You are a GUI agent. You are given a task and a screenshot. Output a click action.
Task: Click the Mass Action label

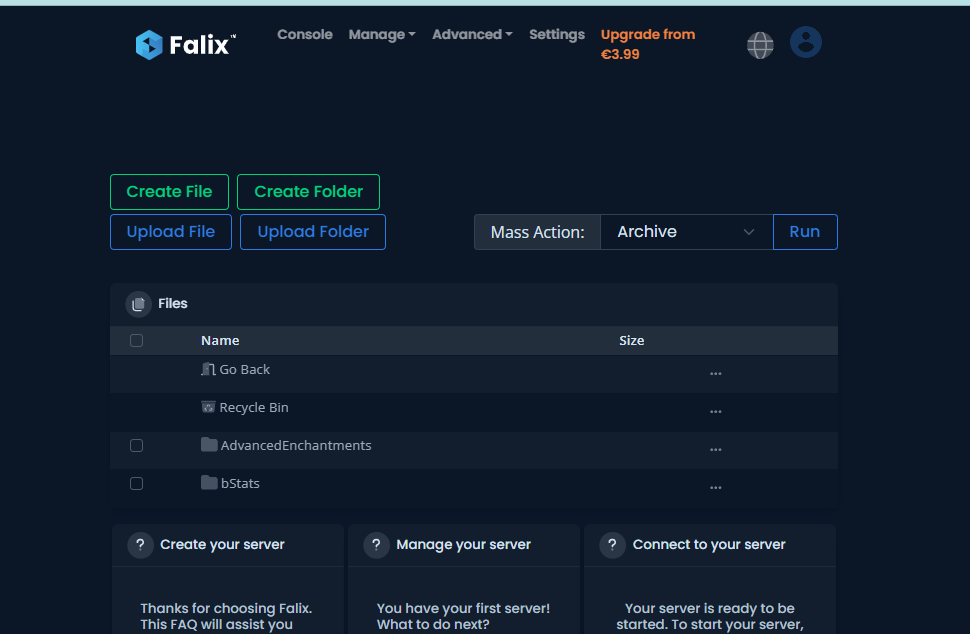click(x=537, y=233)
